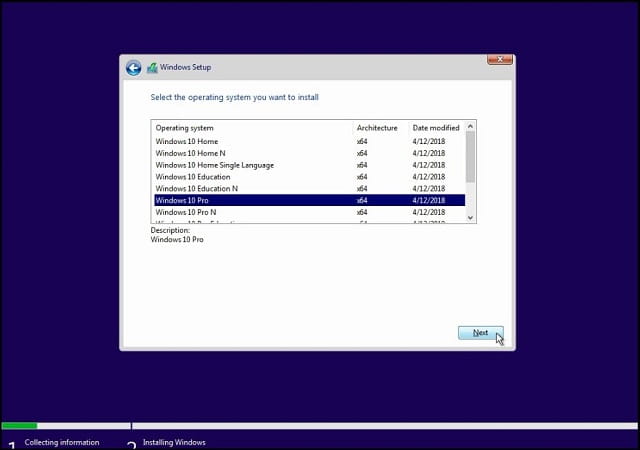Click the Description text Windows 10 Pro
Image resolution: width=640 pixels, height=450 pixels.
pyautogui.click(x=177, y=240)
